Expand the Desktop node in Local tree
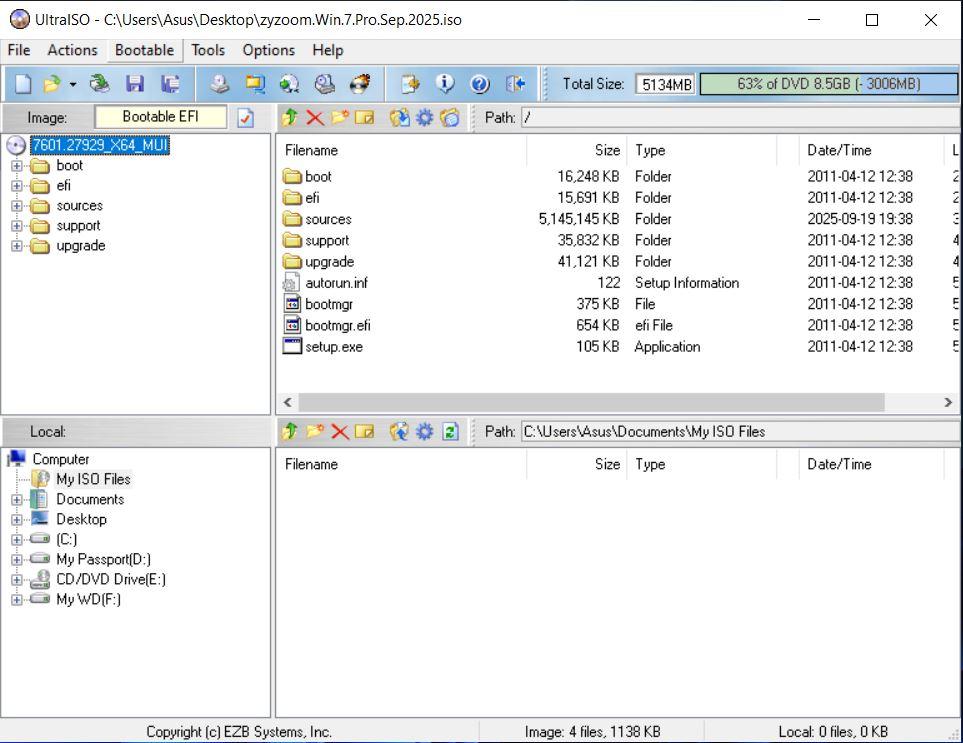Screen dimensions: 963x743 (x=16, y=519)
